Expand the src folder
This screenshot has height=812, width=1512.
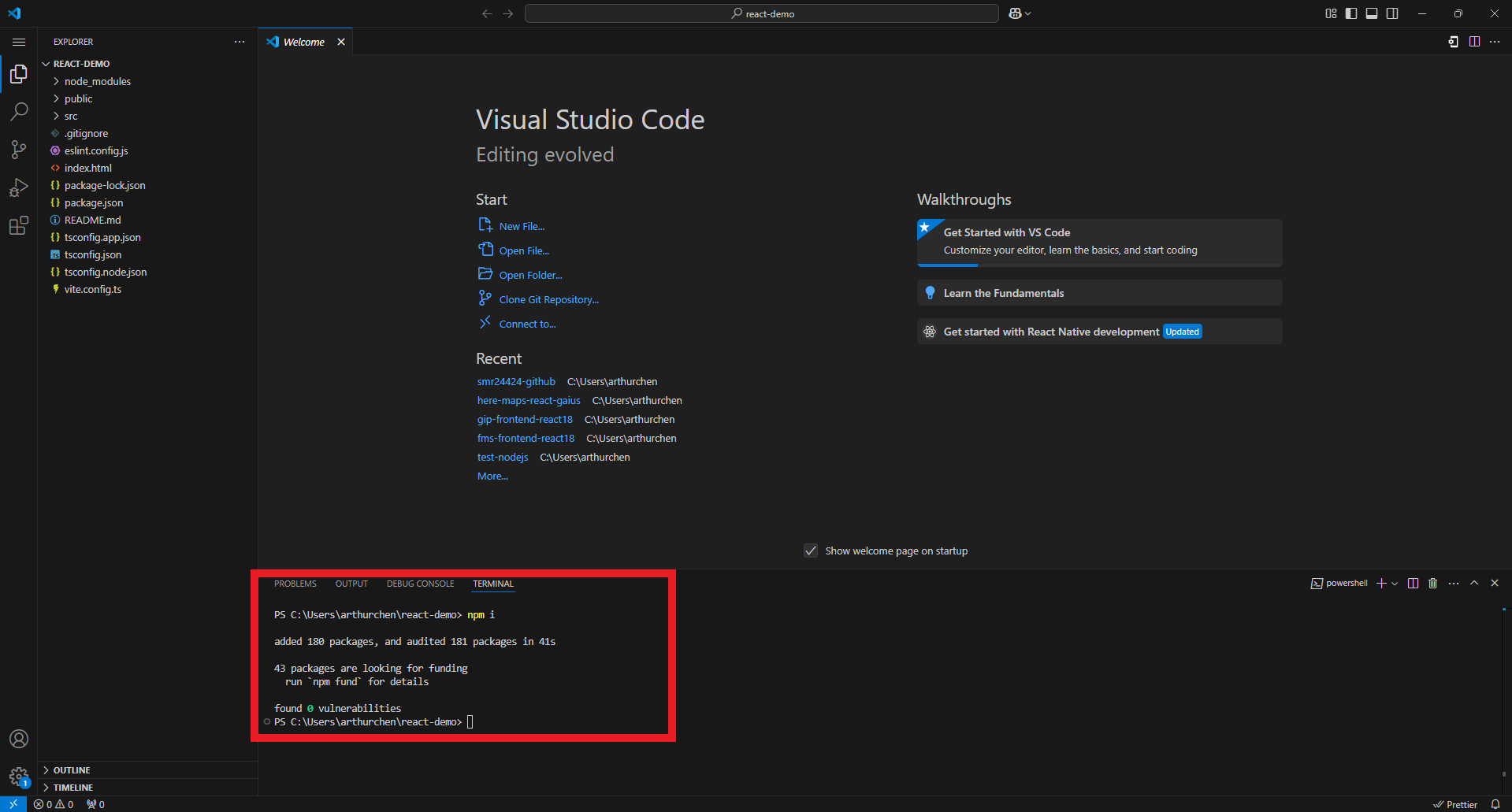pyautogui.click(x=148, y=116)
